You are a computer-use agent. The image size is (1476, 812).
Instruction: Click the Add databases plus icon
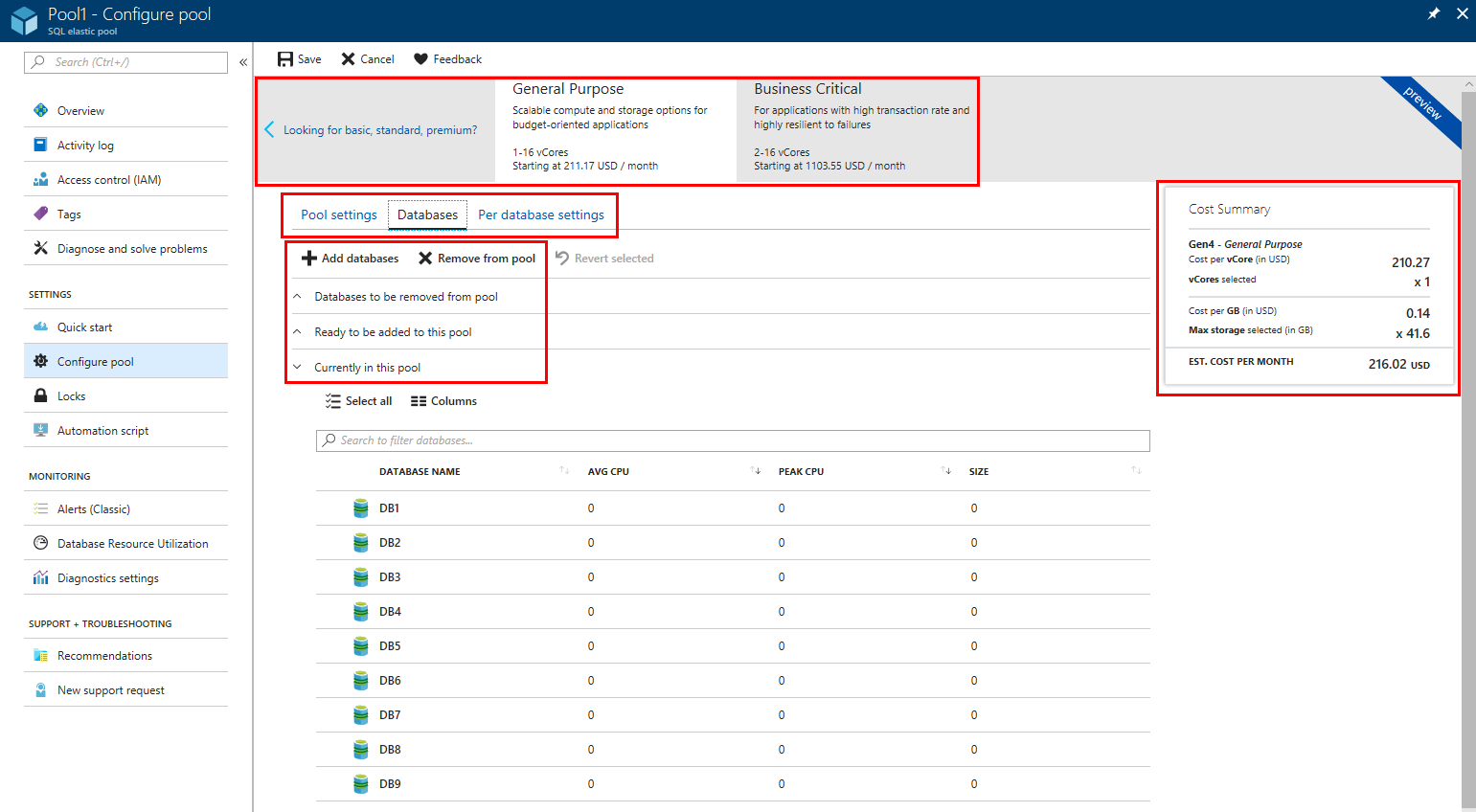309,259
